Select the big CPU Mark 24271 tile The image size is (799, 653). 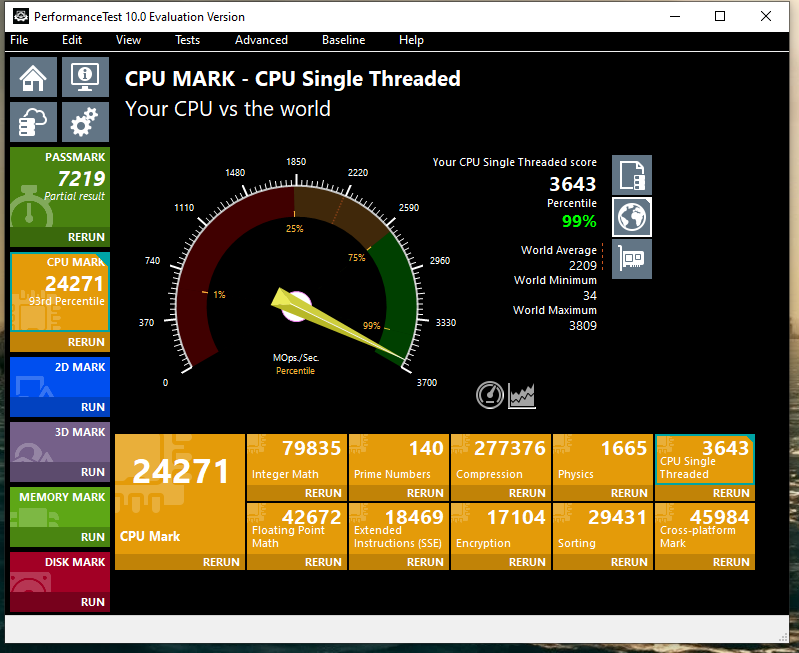tap(180, 494)
